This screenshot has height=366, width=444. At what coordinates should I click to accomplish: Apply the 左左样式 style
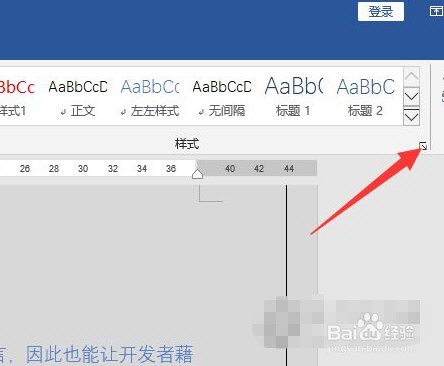(x=150, y=97)
